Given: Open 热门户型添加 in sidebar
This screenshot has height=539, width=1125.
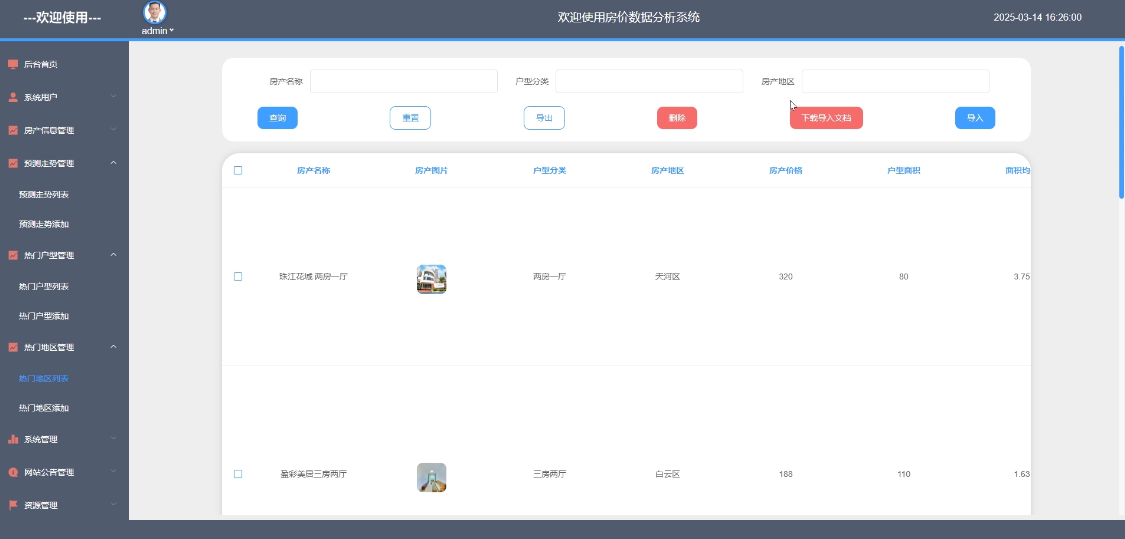Looking at the screenshot, I should (44, 316).
